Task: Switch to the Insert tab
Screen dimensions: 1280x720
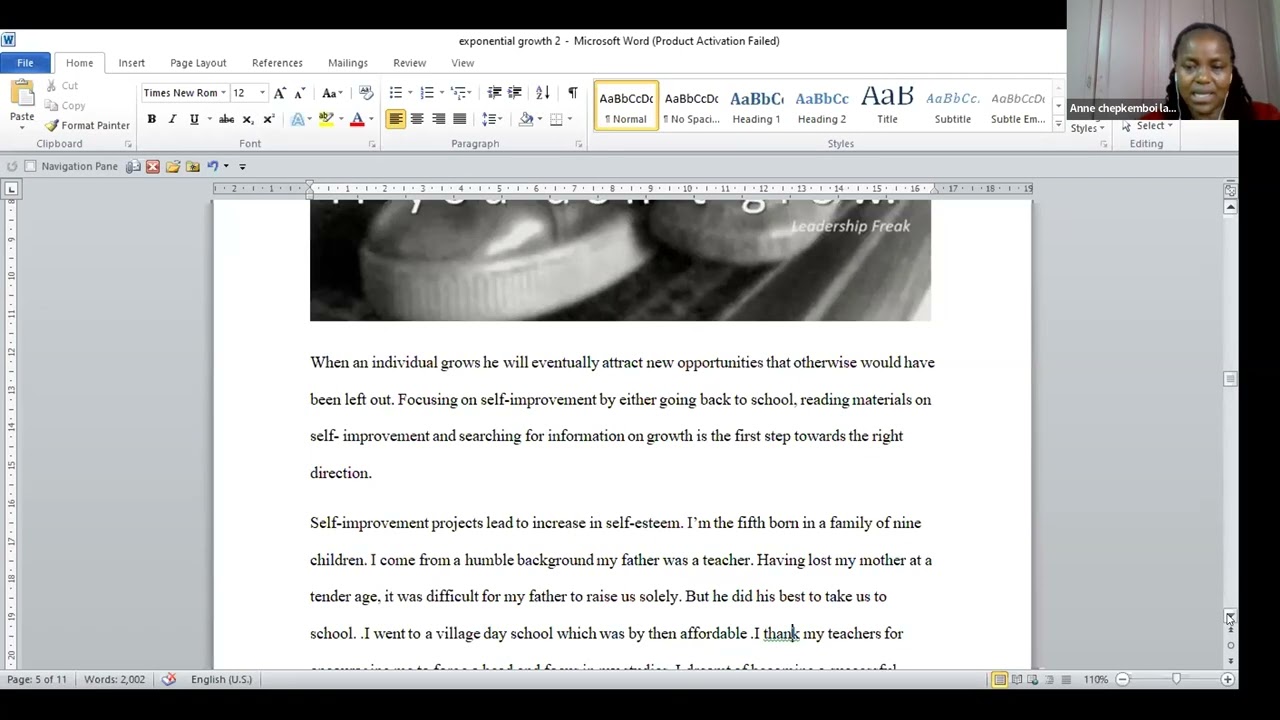Action: pos(131,63)
